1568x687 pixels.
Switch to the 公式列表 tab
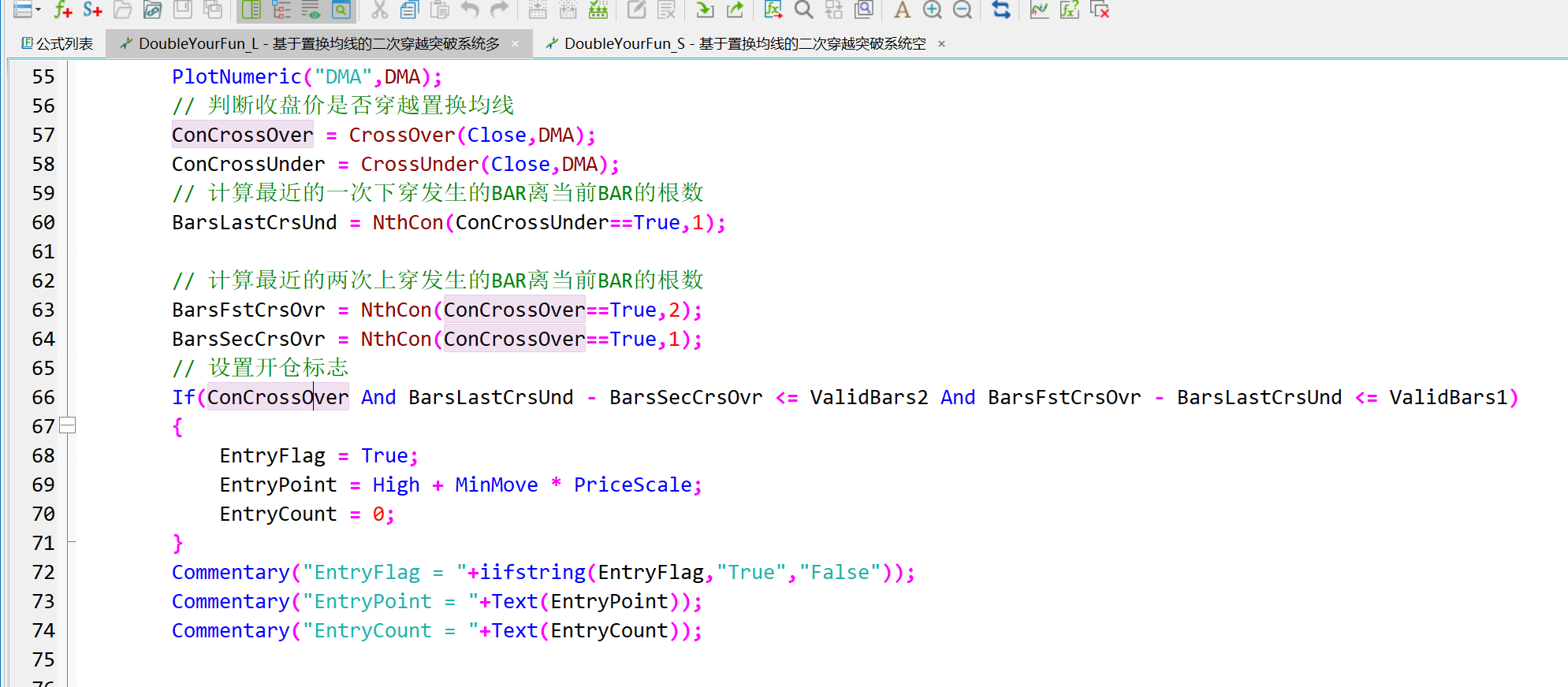click(58, 43)
